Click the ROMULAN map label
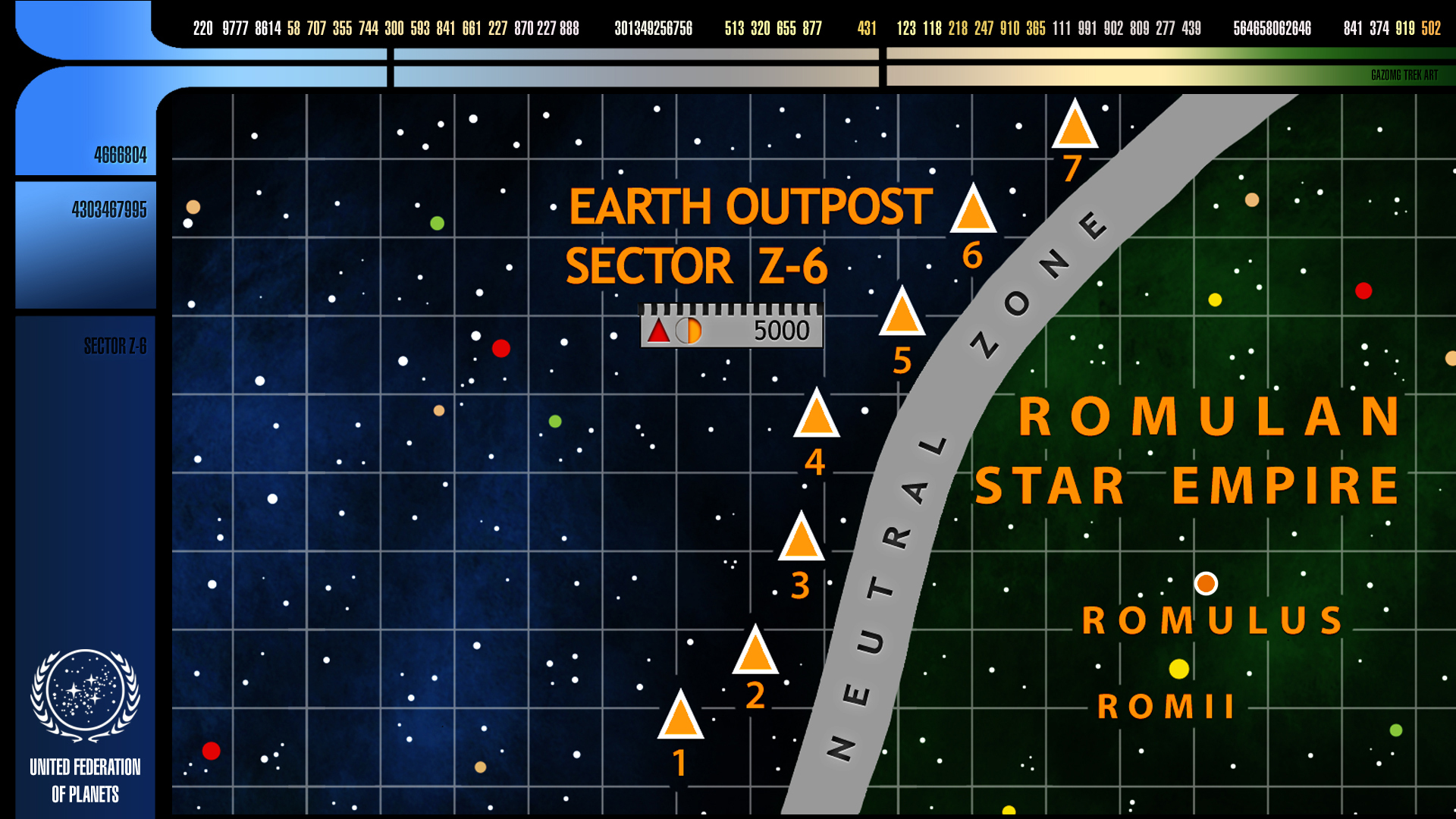Image resolution: width=1456 pixels, height=819 pixels. click(1209, 416)
